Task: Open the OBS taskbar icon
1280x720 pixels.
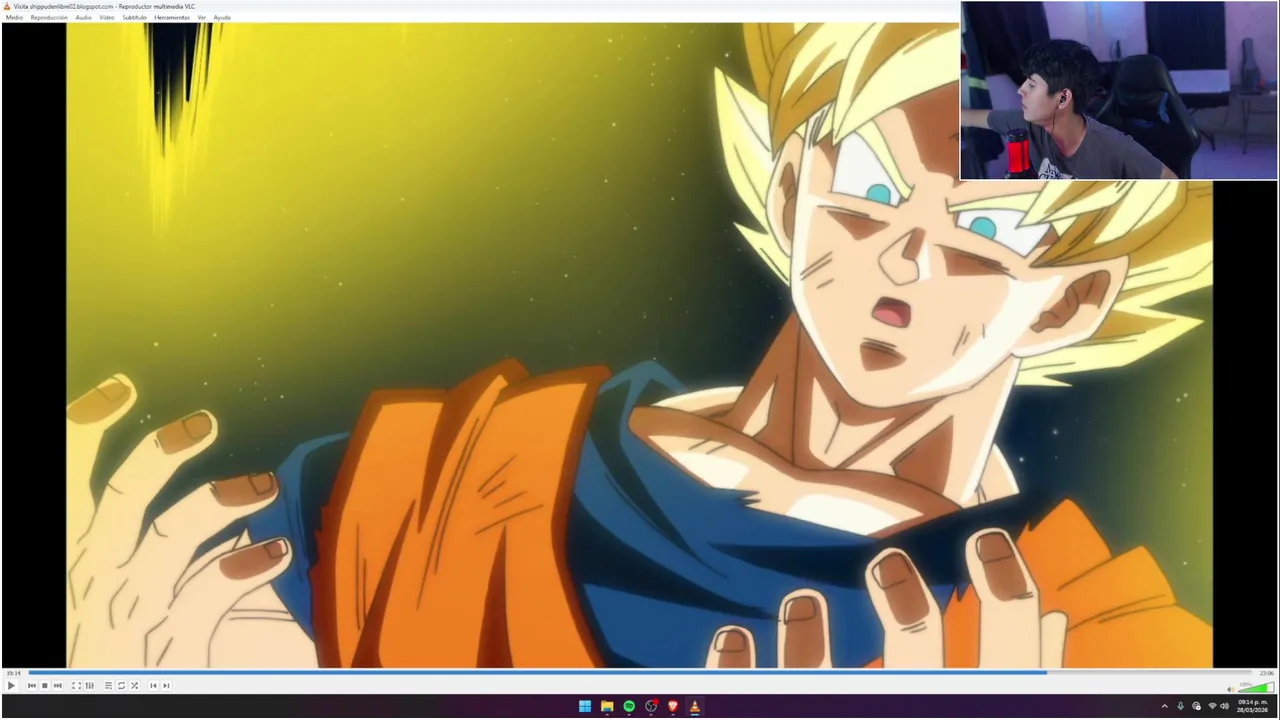Action: tap(651, 706)
